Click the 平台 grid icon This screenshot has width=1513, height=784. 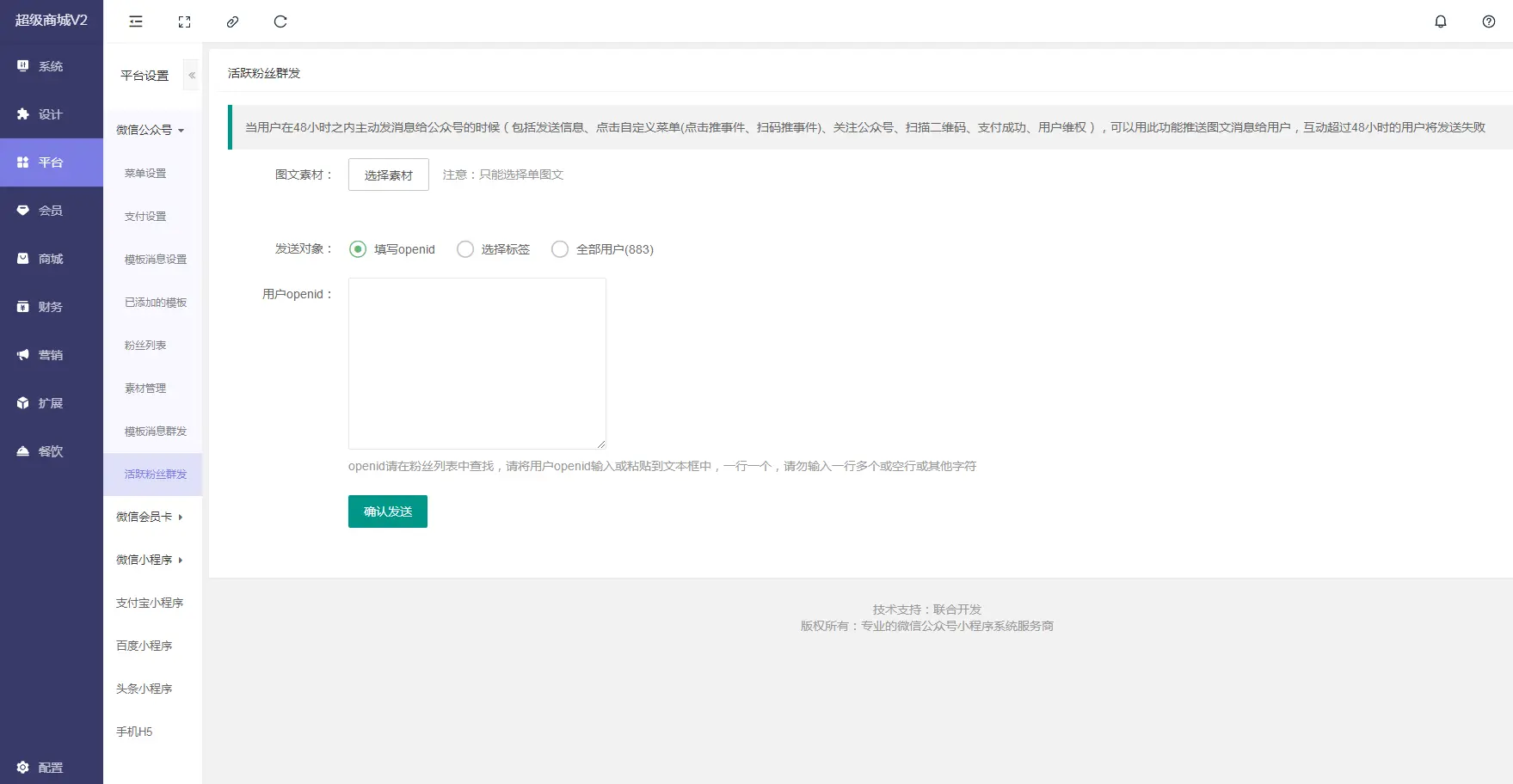pyautogui.click(x=23, y=162)
